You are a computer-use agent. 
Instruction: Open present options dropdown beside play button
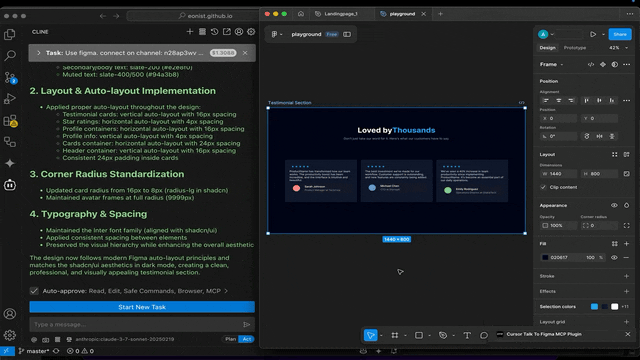click(603, 34)
